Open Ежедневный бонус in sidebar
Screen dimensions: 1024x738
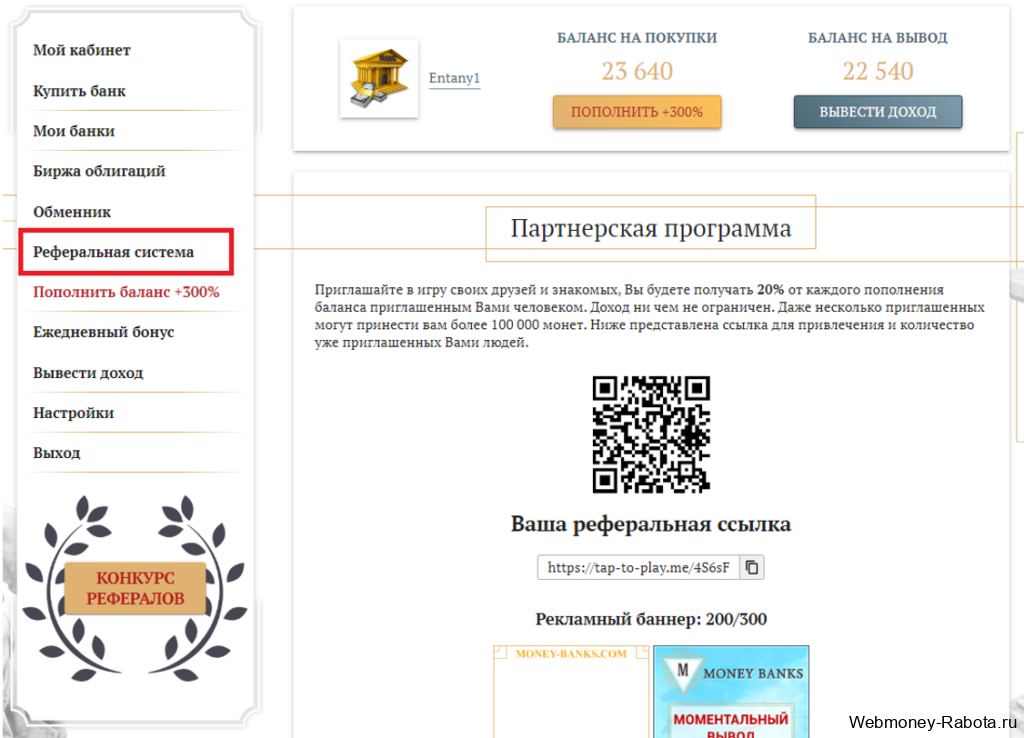[x=104, y=332]
